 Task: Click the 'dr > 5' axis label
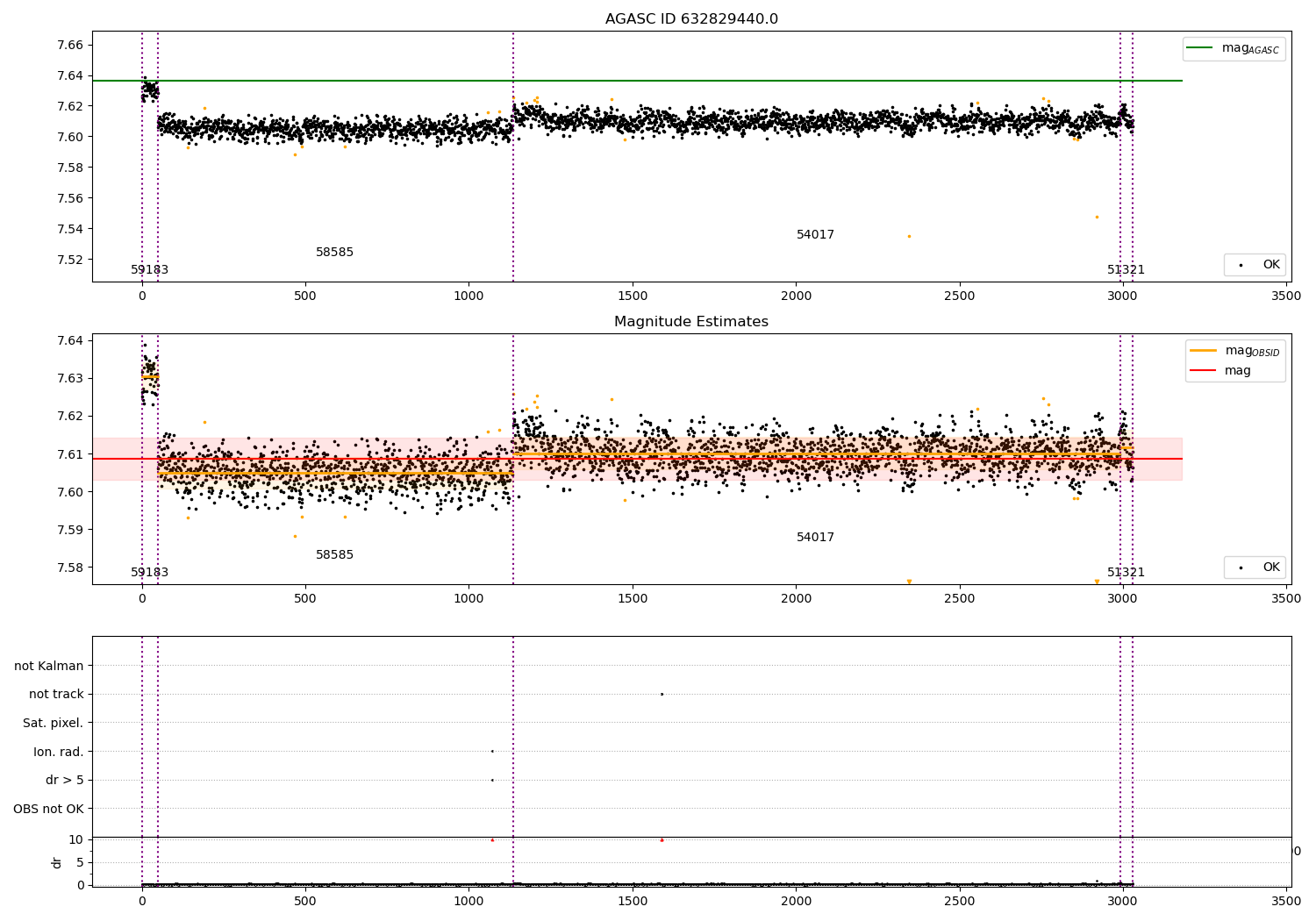click(x=65, y=780)
